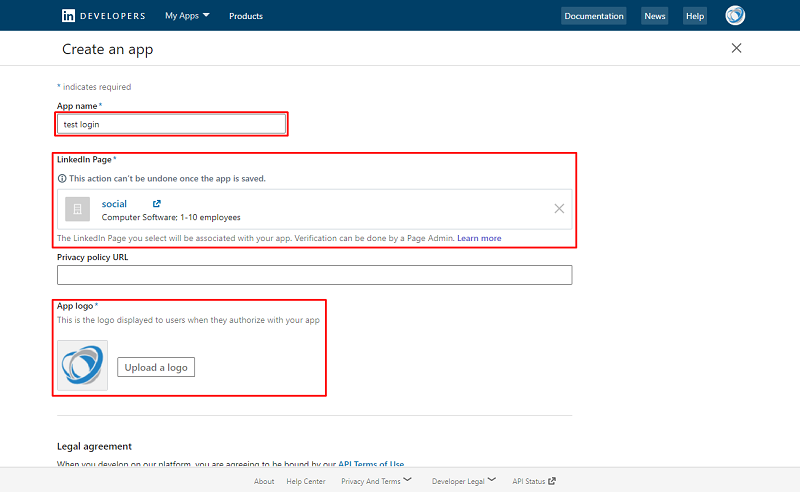Click the LinkedIn Developers logo

pyautogui.click(x=104, y=16)
